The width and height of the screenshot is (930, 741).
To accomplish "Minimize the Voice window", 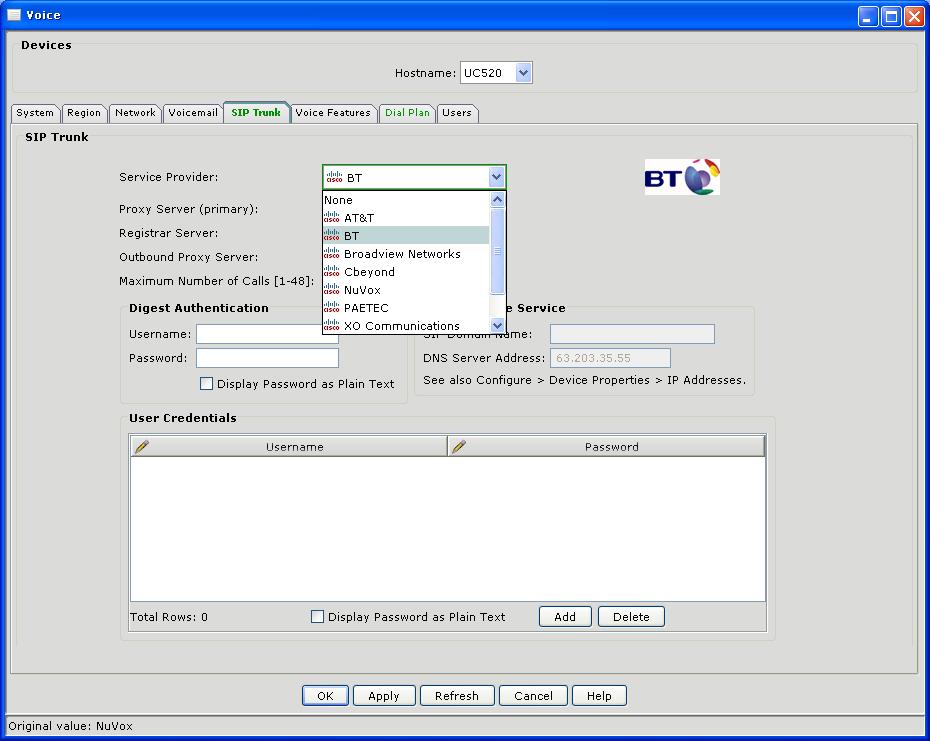I will pos(868,16).
